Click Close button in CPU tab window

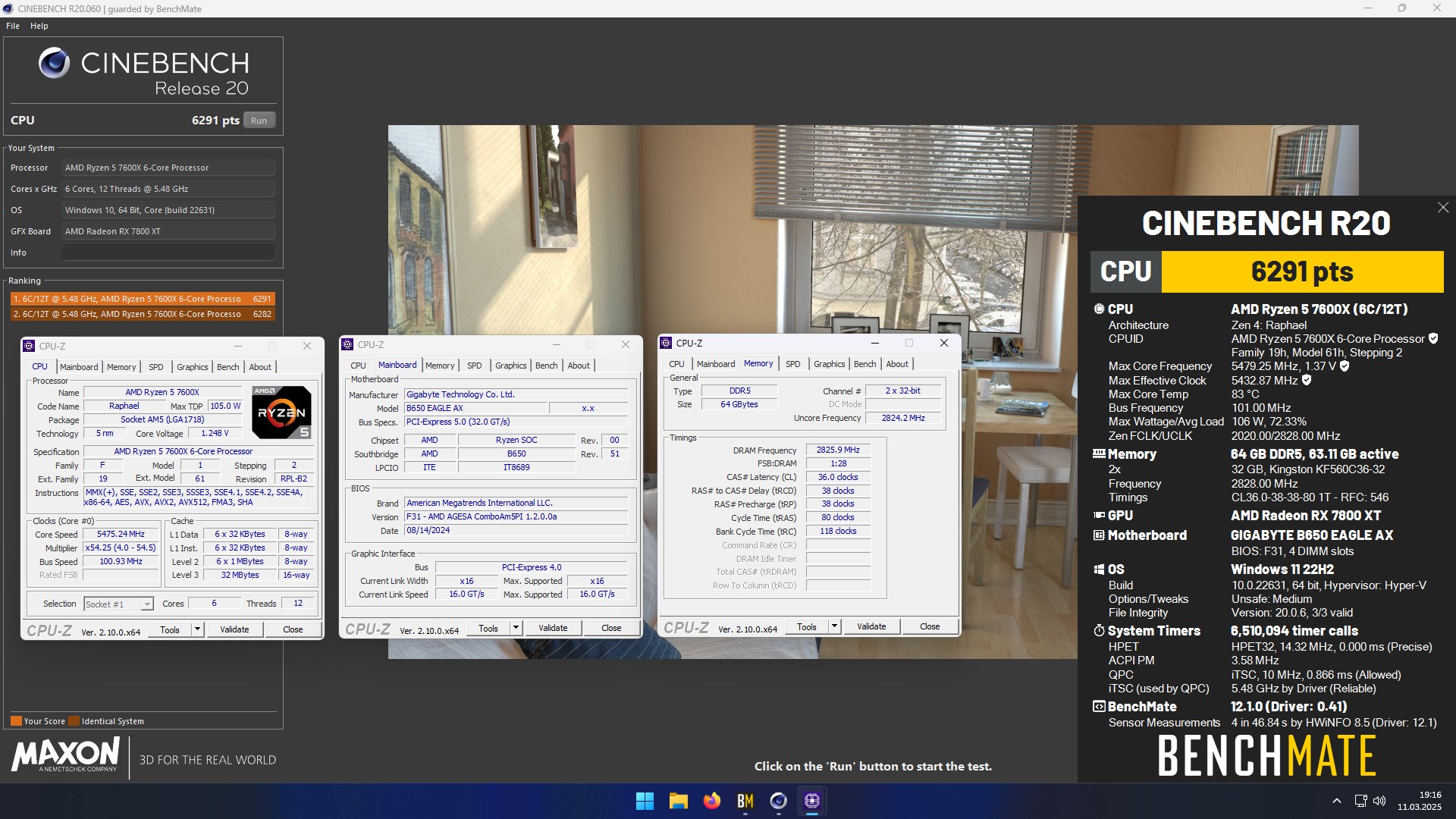[293, 629]
